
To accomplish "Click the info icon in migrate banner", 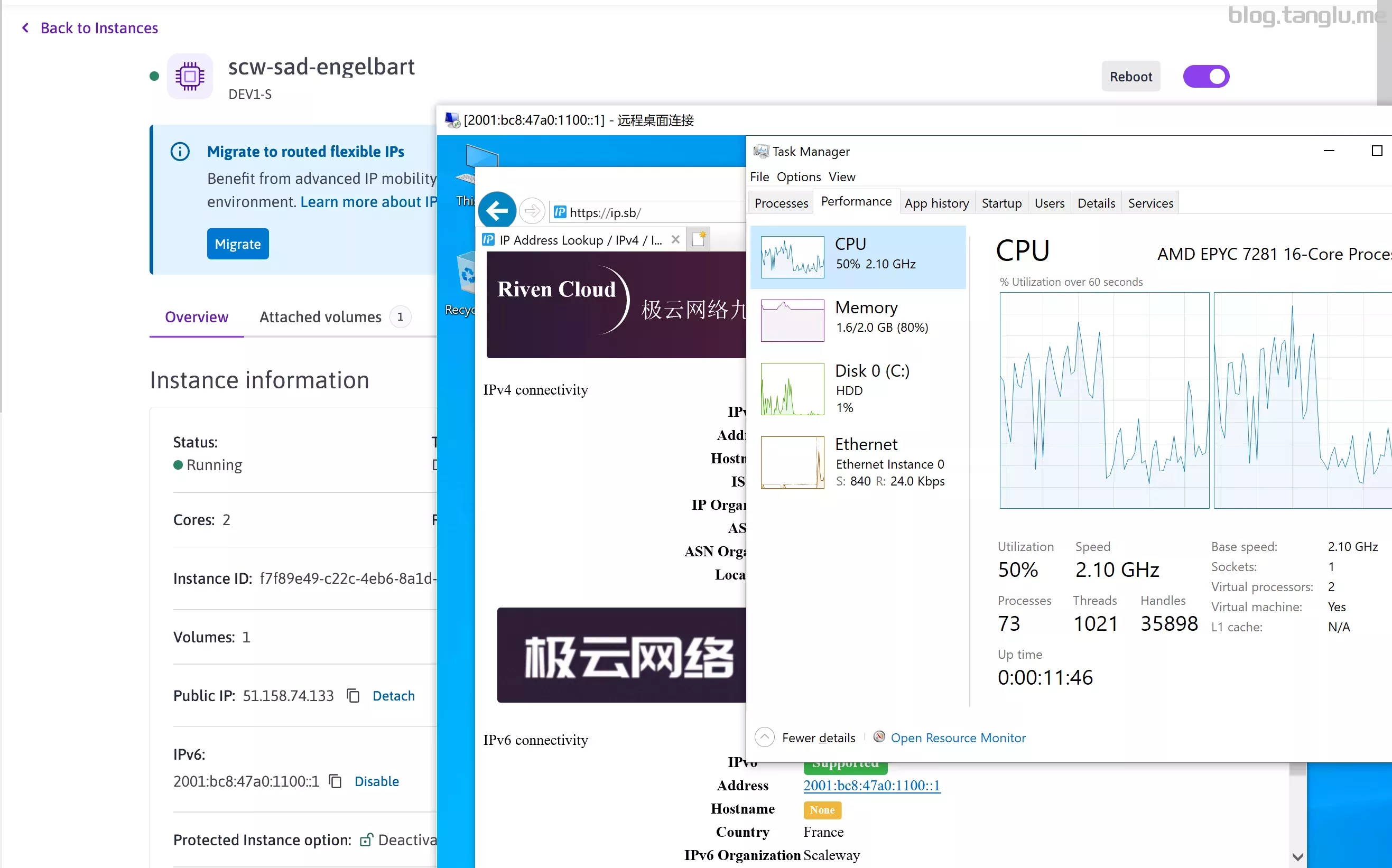I will 180,152.
